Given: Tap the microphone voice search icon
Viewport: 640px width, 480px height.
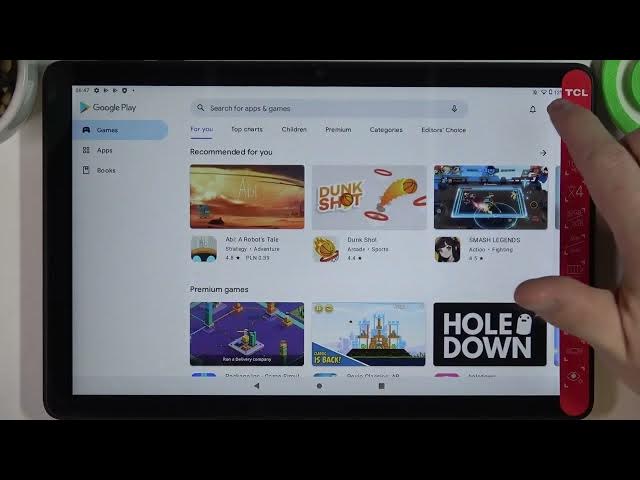Looking at the screenshot, I should click(454, 109).
